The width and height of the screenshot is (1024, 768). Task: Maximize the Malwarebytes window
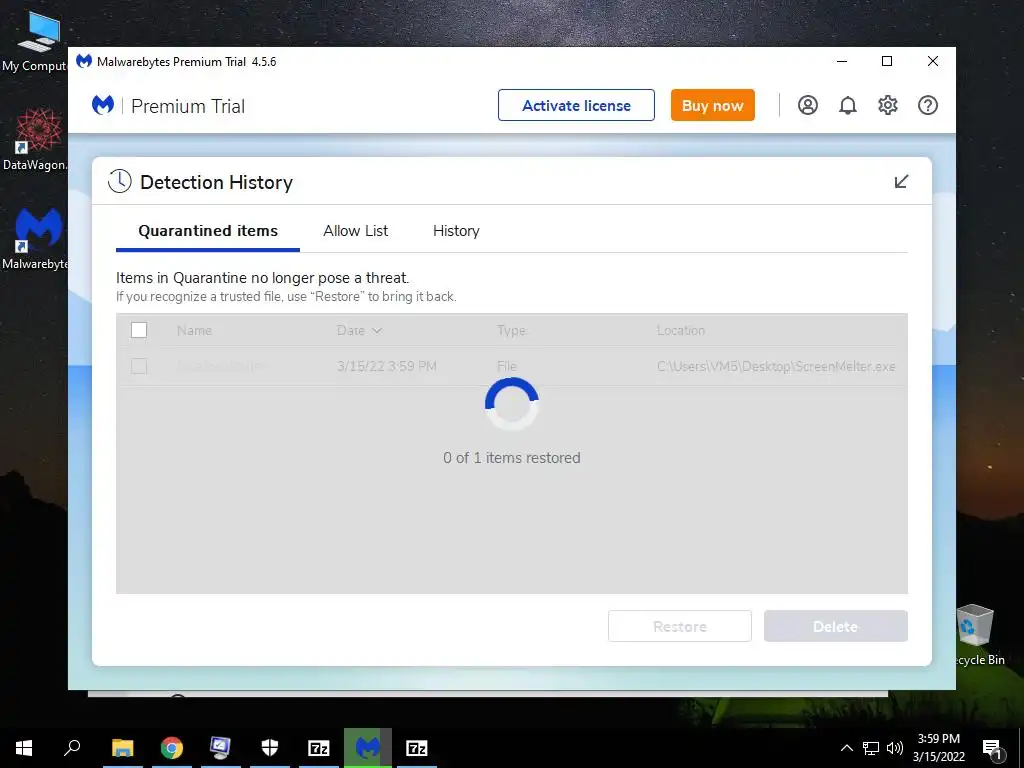pos(887,61)
